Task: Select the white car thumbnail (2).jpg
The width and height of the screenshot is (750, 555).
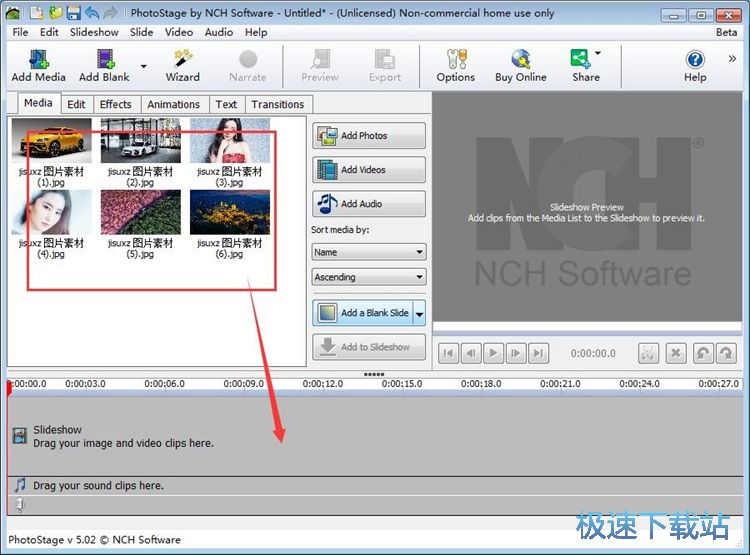Action: (x=141, y=141)
